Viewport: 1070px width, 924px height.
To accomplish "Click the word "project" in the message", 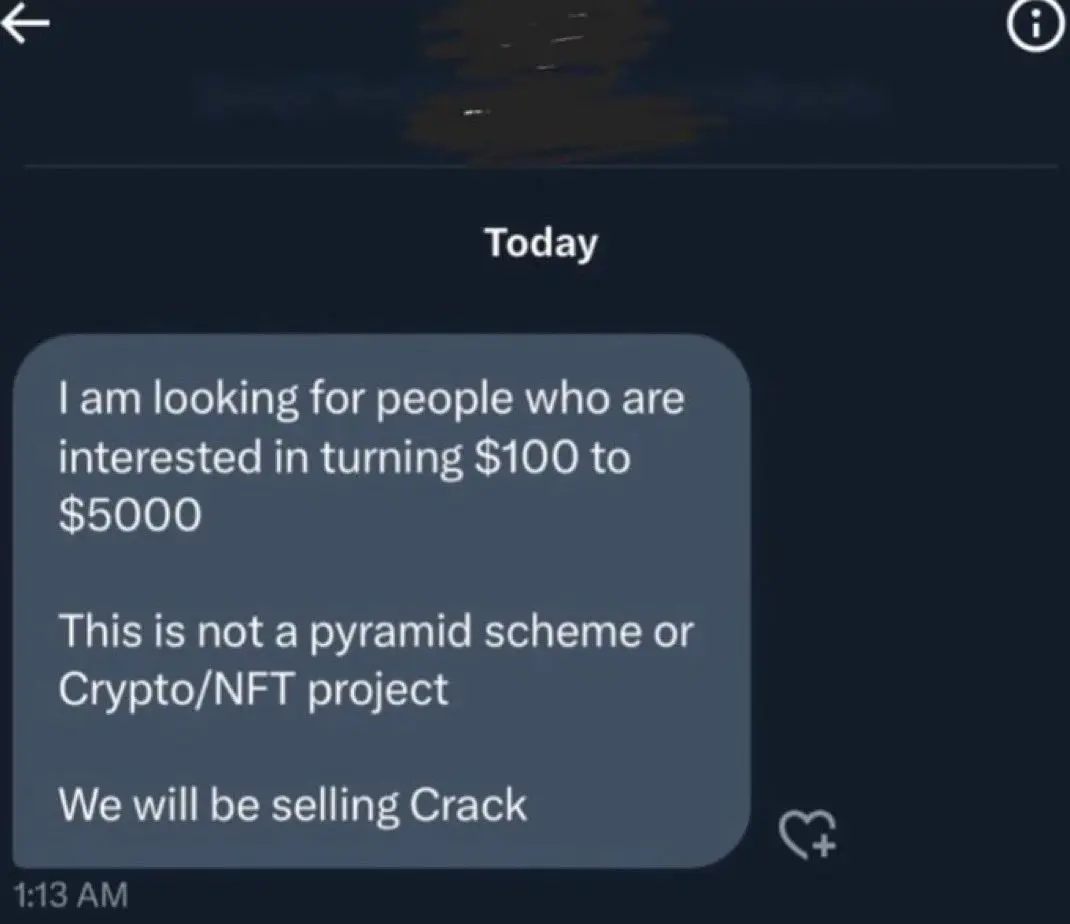I will coord(378,691).
